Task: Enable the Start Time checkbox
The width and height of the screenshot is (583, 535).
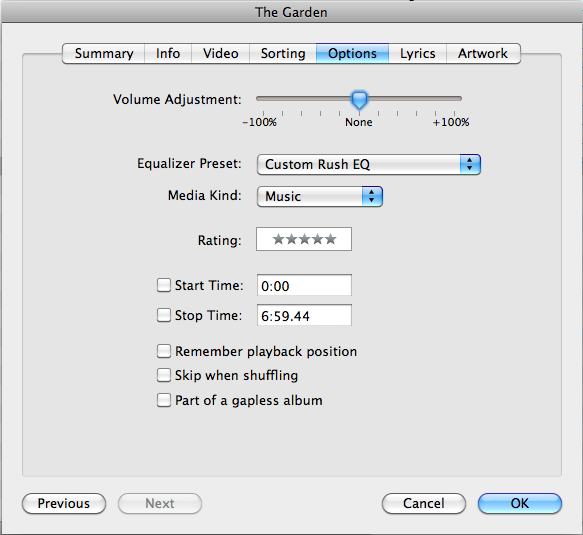Action: tap(164, 285)
